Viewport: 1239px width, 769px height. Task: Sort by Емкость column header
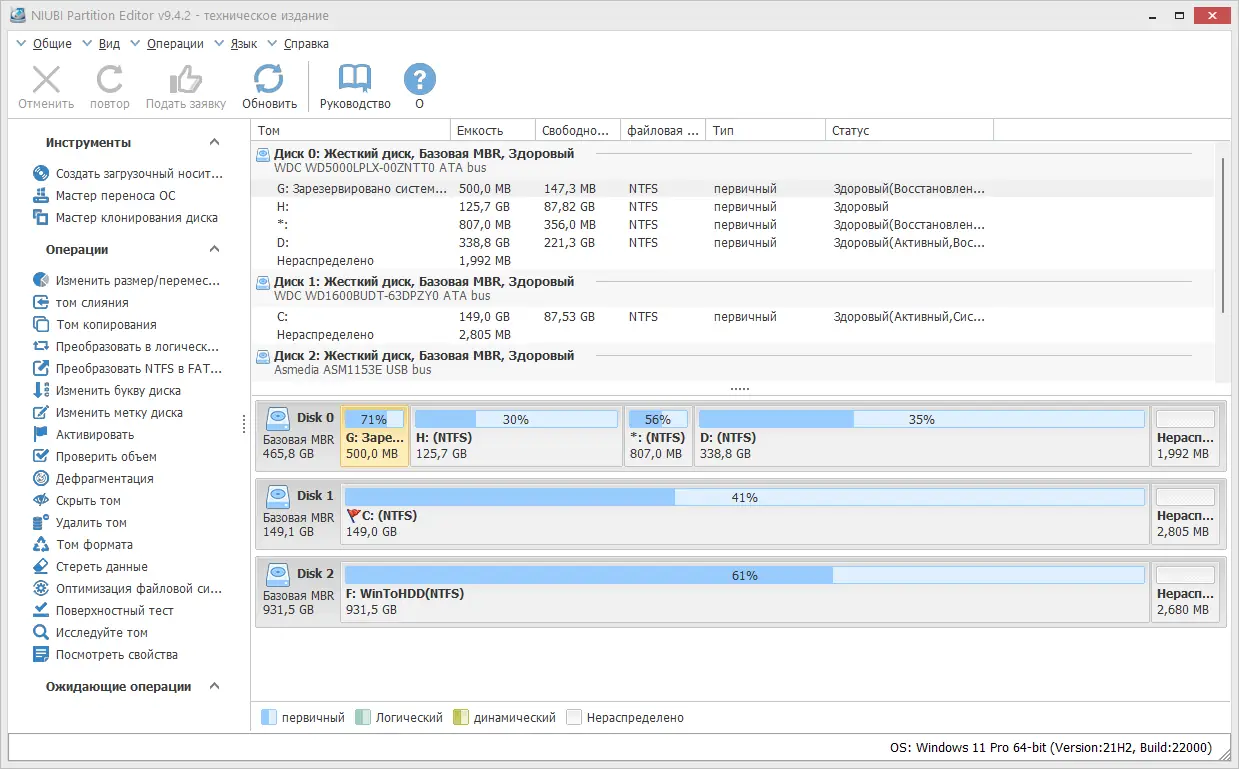(493, 131)
